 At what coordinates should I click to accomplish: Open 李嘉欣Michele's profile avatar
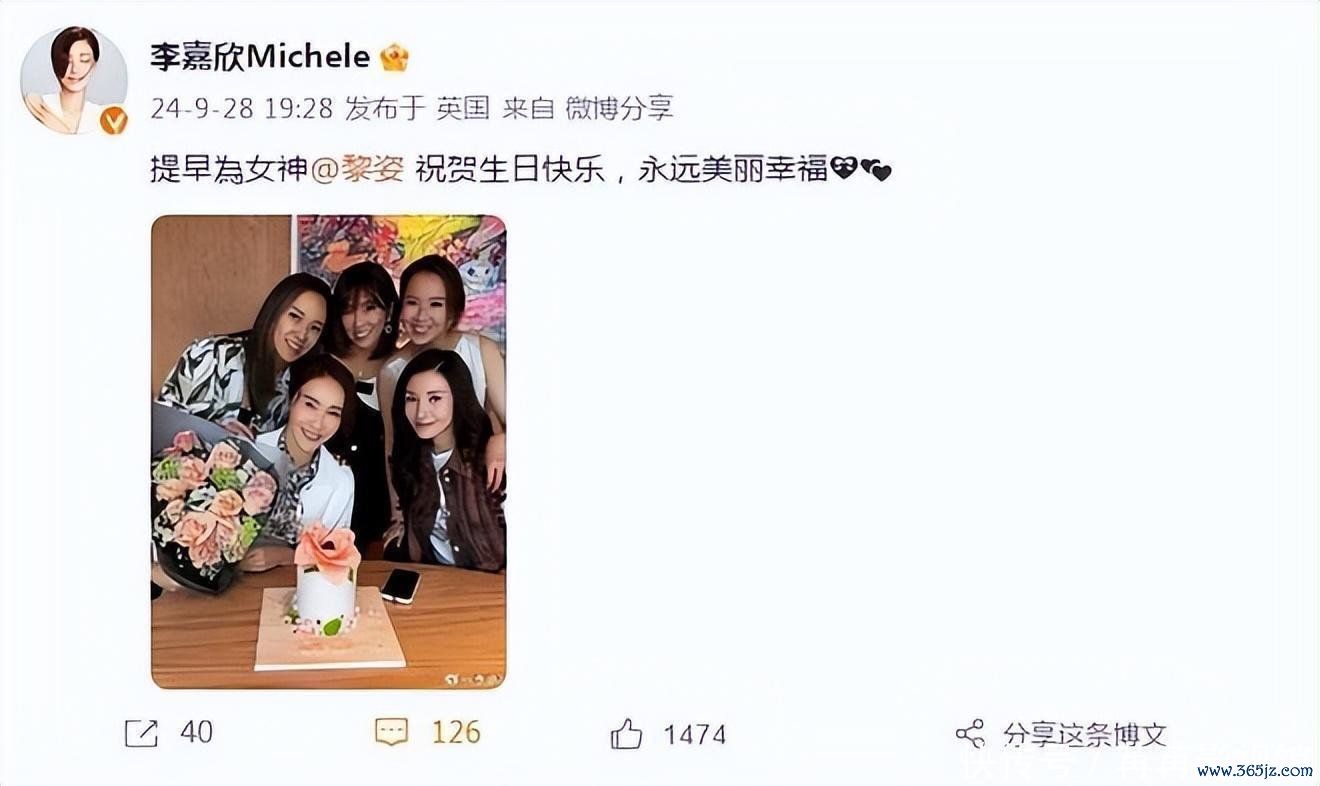point(74,81)
